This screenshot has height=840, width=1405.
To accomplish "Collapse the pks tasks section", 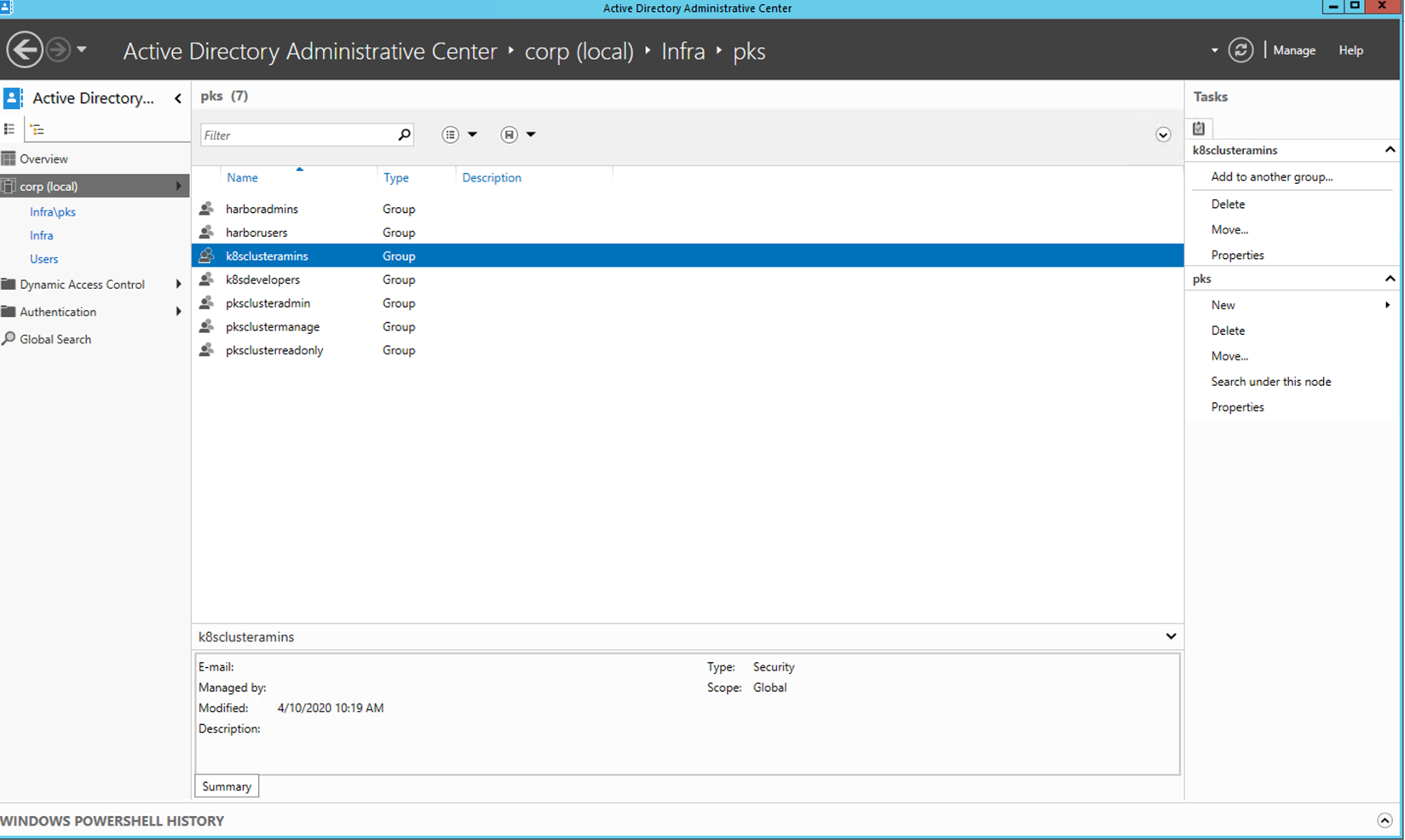I will [x=1390, y=279].
